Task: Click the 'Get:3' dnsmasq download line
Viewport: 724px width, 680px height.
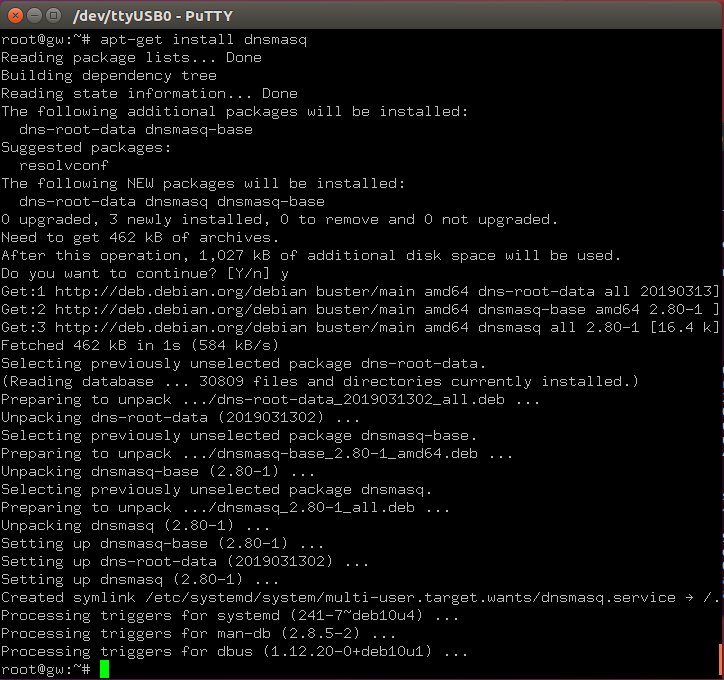Action: pos(361,328)
